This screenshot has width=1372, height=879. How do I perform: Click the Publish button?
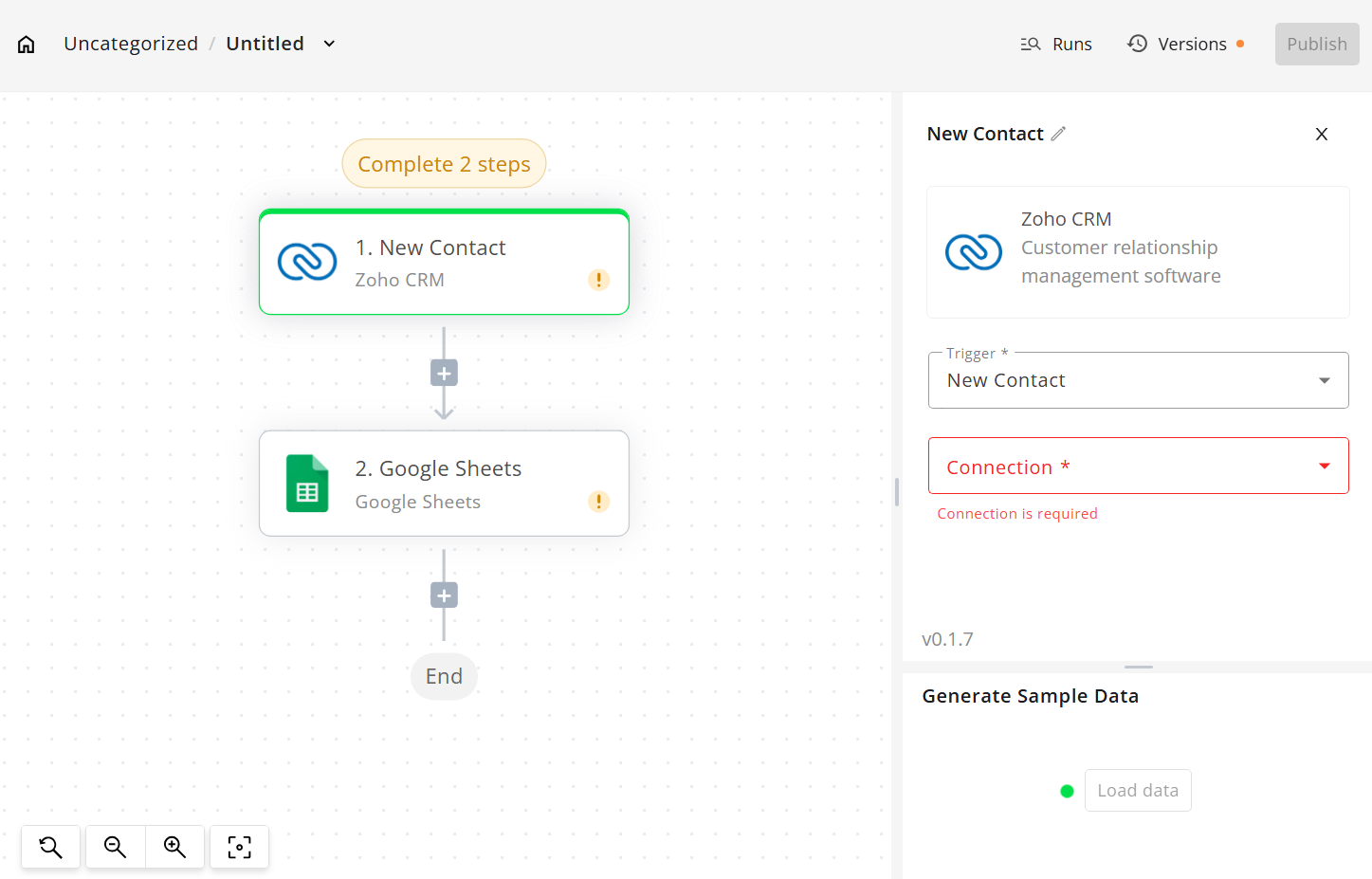1316,45
